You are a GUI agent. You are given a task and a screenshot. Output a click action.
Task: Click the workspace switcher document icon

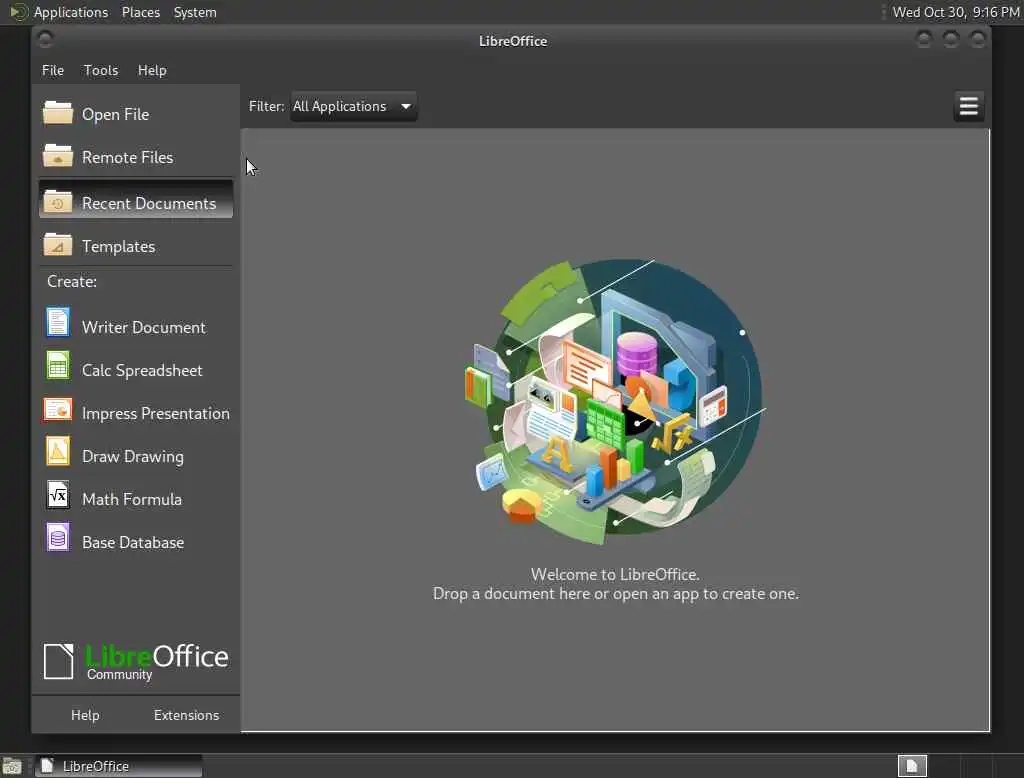pos(912,766)
